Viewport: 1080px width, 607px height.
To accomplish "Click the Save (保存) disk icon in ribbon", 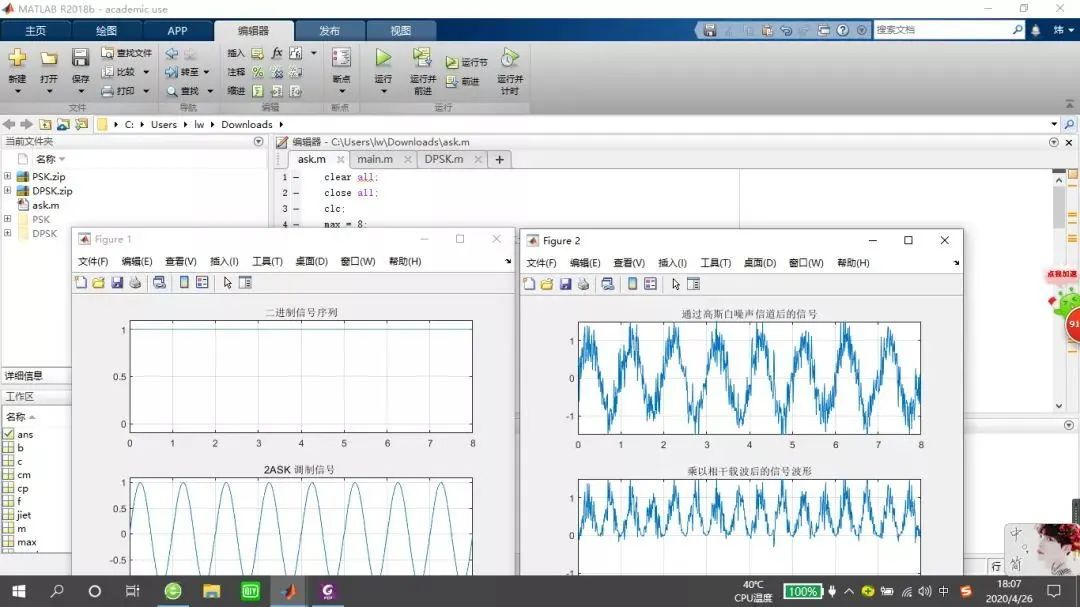I will pos(80,59).
